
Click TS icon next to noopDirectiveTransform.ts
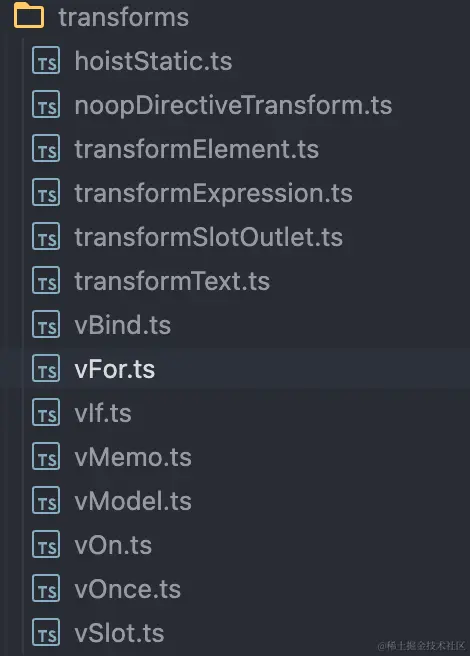pos(46,105)
